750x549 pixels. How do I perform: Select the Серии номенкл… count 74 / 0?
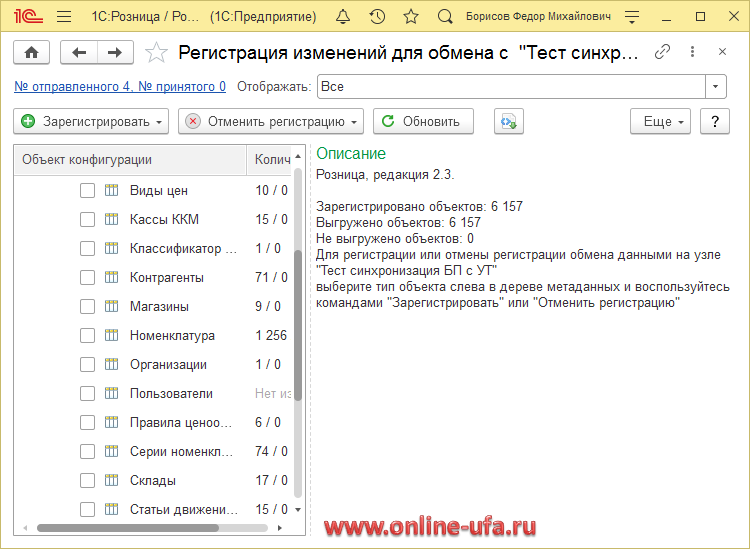coord(271,451)
